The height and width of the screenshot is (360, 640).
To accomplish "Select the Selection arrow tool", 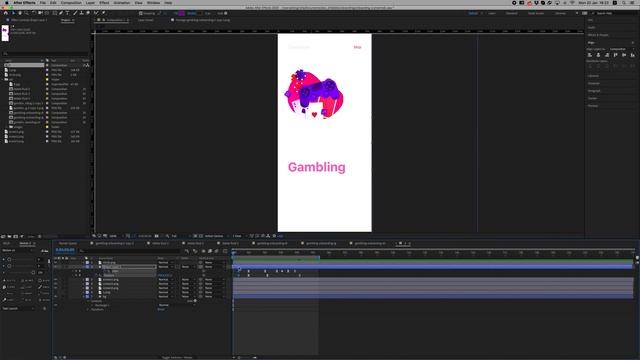I will tap(13, 13).
